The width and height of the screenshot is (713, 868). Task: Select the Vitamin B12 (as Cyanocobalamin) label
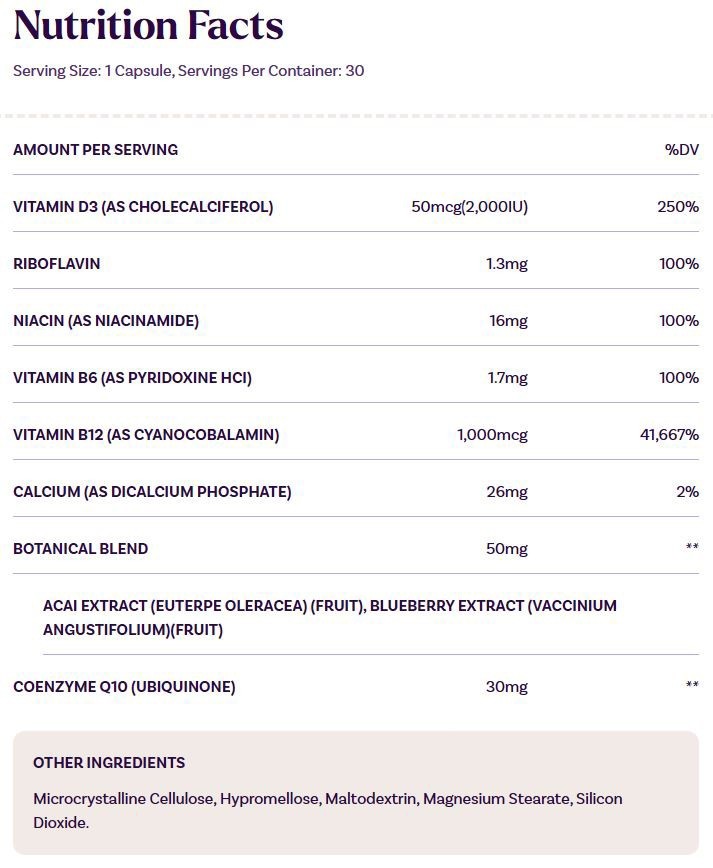click(146, 435)
